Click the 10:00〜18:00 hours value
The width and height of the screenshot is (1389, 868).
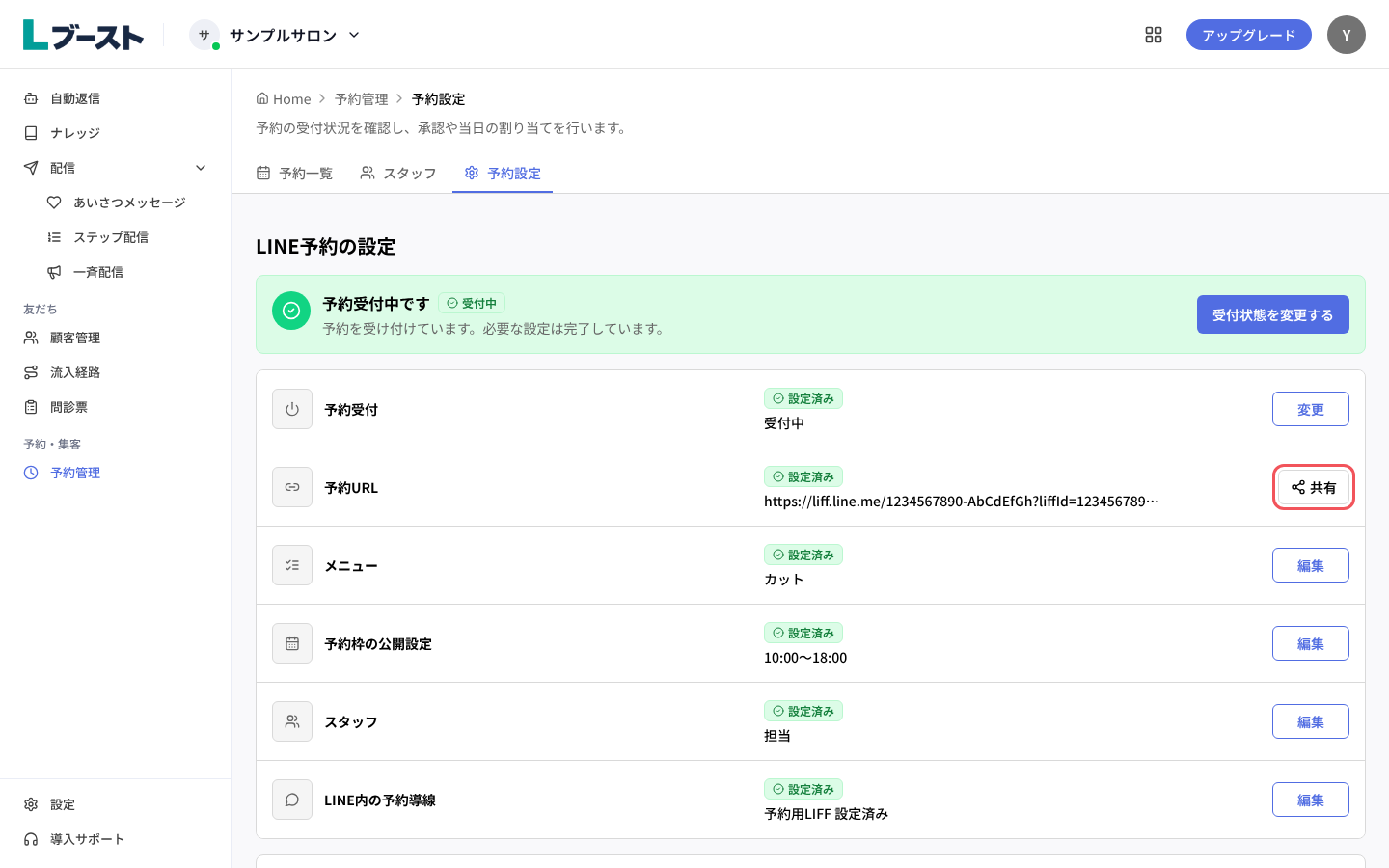click(805, 658)
